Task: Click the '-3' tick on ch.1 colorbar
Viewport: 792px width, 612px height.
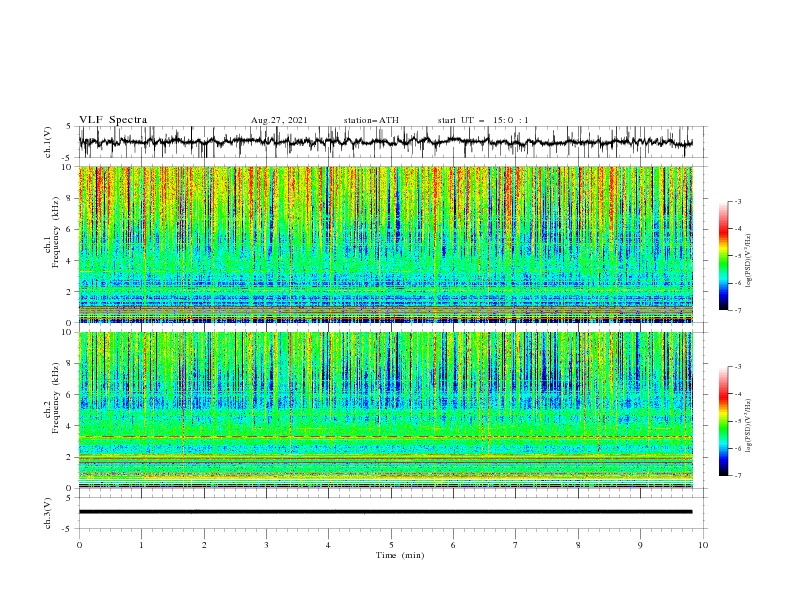Action: click(738, 201)
